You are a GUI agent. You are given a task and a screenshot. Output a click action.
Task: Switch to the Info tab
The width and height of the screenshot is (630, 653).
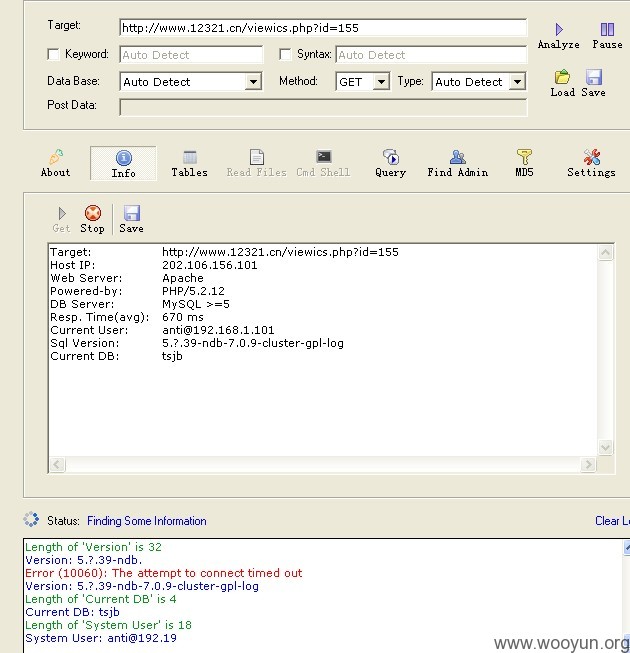[x=123, y=163]
